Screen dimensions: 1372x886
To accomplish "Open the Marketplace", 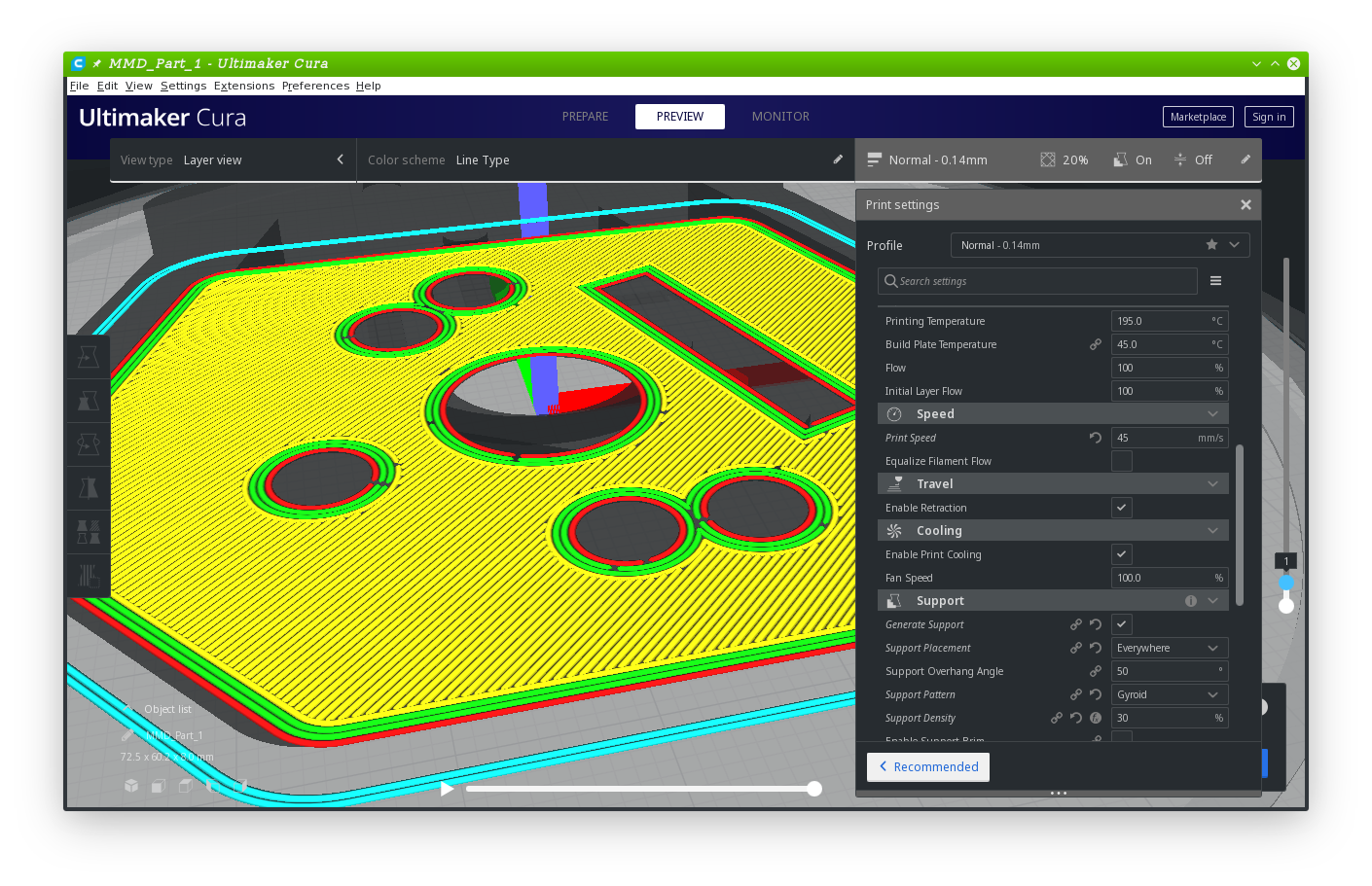I will click(x=1198, y=117).
